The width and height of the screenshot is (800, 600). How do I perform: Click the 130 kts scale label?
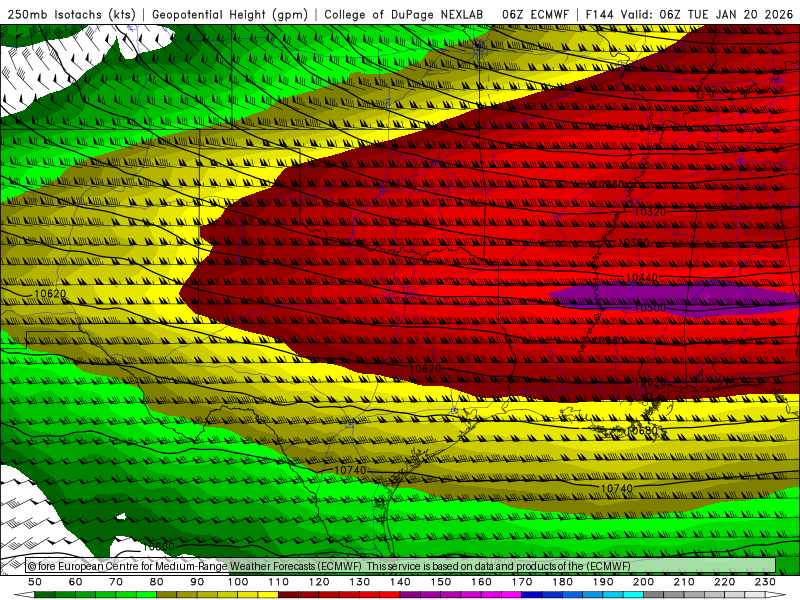coord(360,582)
